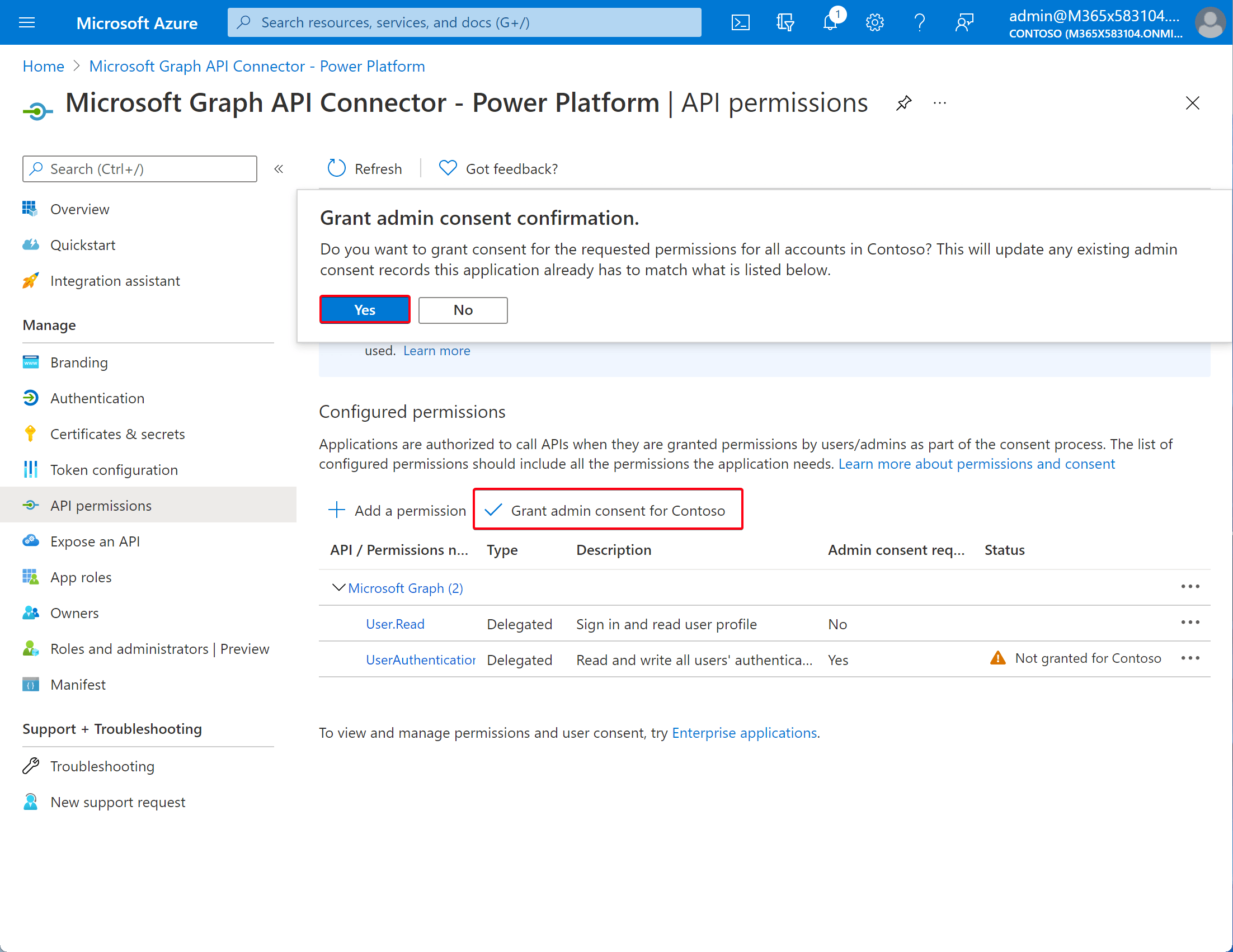The width and height of the screenshot is (1233, 952).
Task: Open the Help question mark
Action: pyautogui.click(x=919, y=22)
